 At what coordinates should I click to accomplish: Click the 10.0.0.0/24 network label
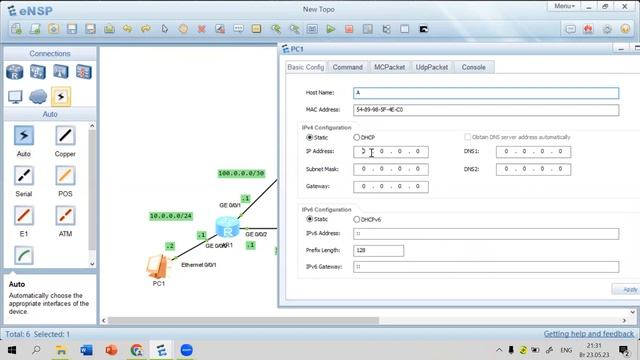(171, 216)
